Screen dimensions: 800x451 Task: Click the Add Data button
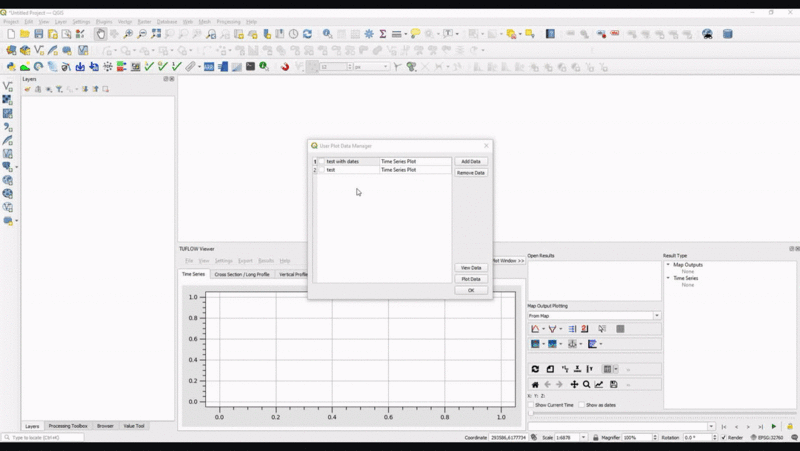471,161
